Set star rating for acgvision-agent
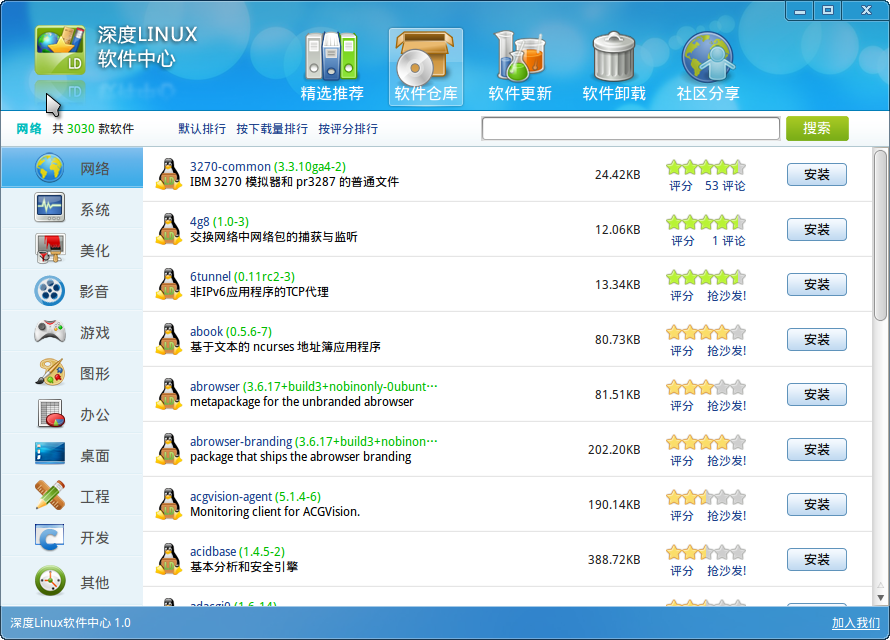 [706, 498]
